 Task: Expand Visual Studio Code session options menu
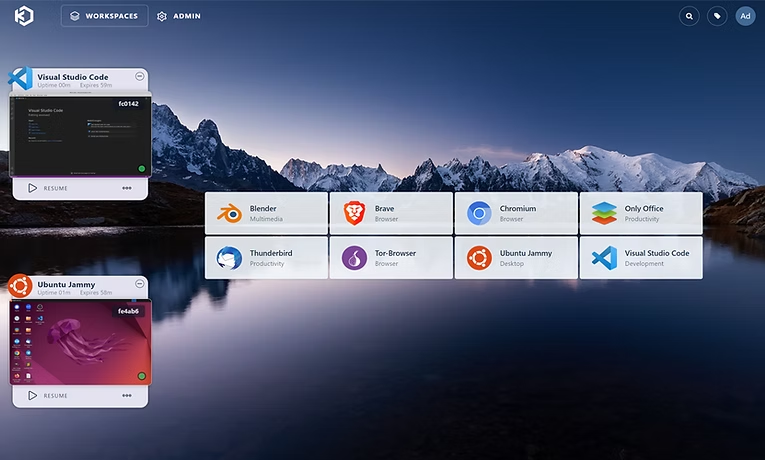point(127,187)
